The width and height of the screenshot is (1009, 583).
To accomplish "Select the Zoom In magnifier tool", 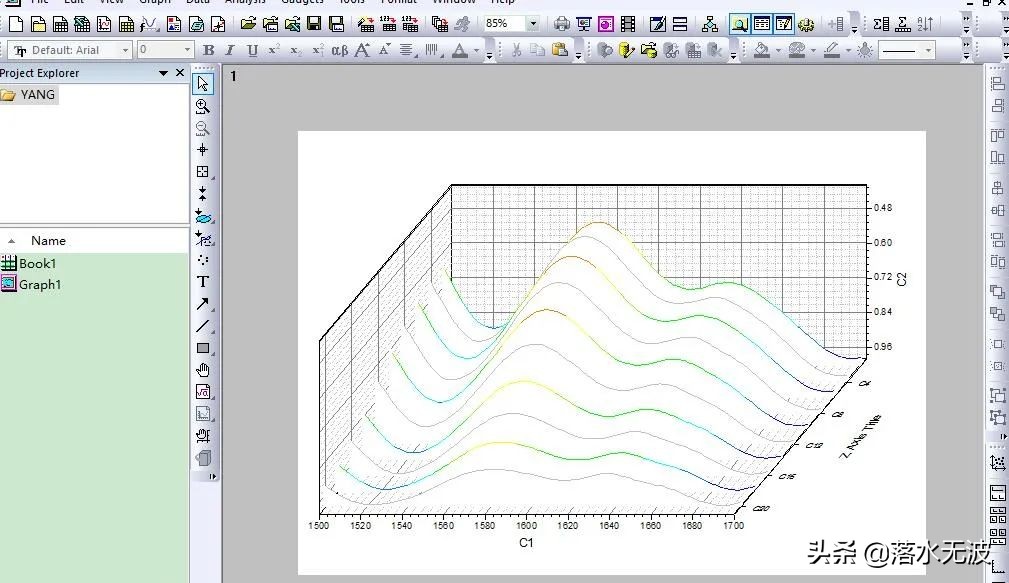I will (203, 106).
